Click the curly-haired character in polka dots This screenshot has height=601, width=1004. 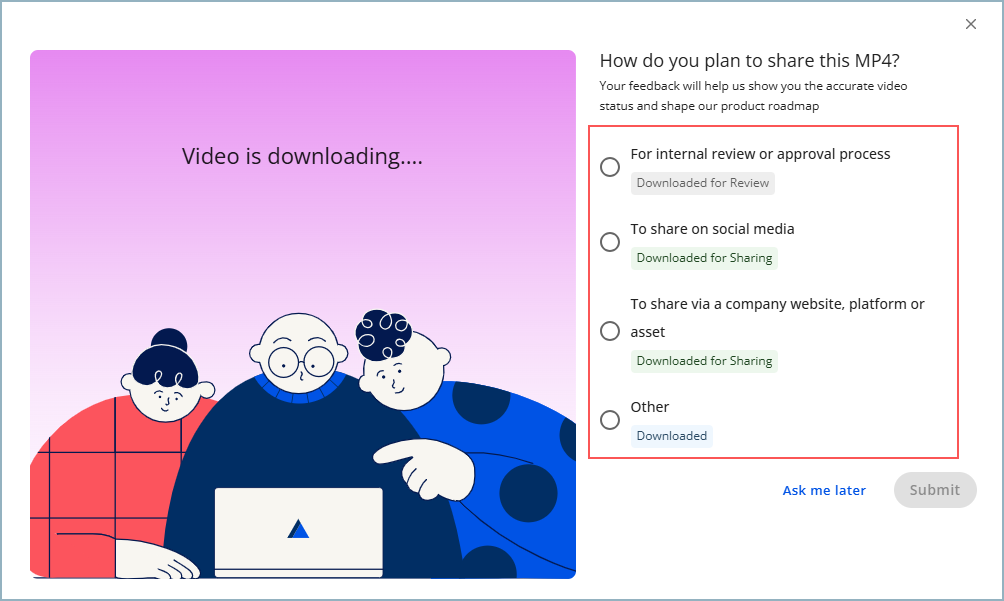pos(400,360)
